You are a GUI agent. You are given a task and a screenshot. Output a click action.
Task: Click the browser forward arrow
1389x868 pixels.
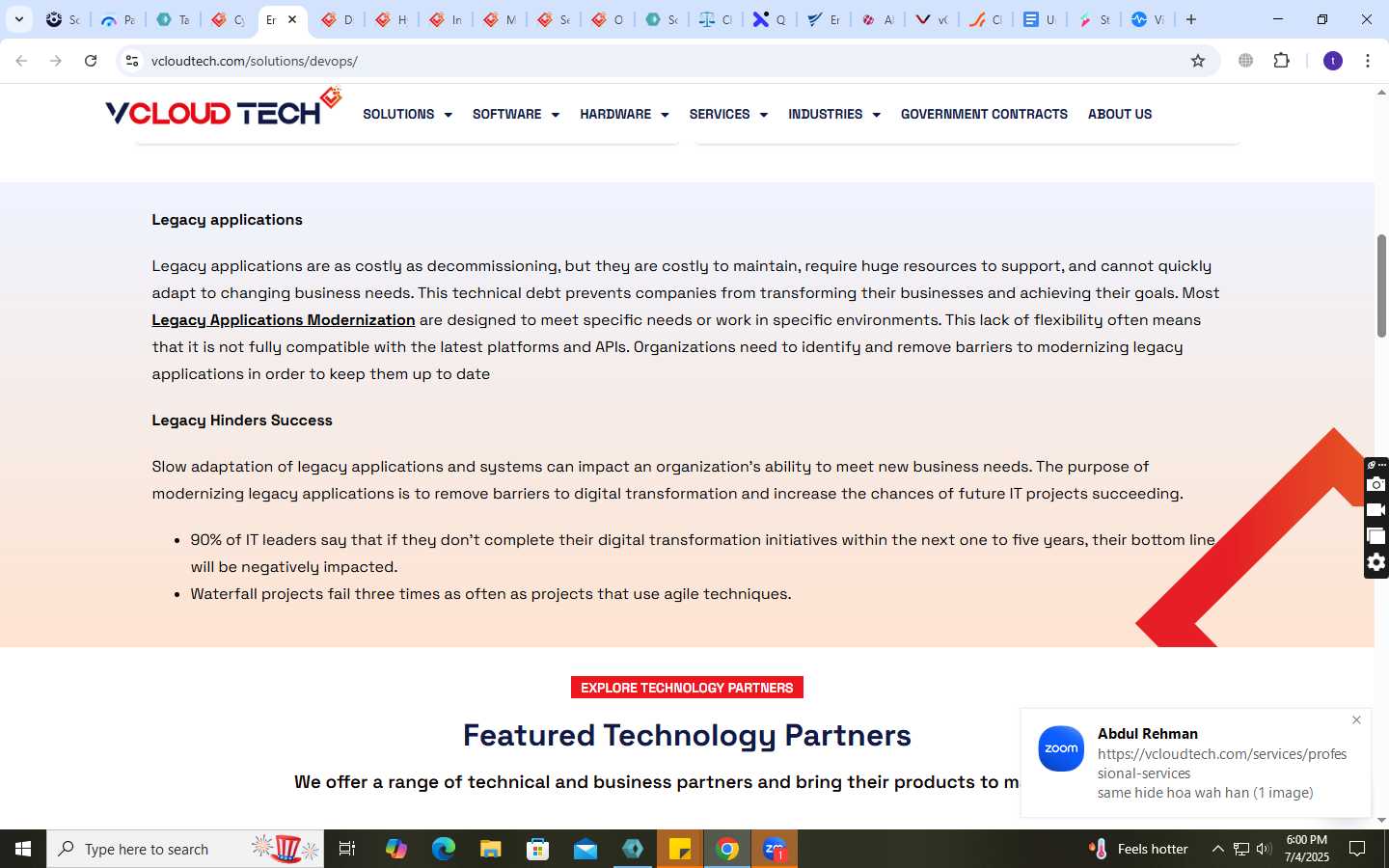(x=56, y=61)
